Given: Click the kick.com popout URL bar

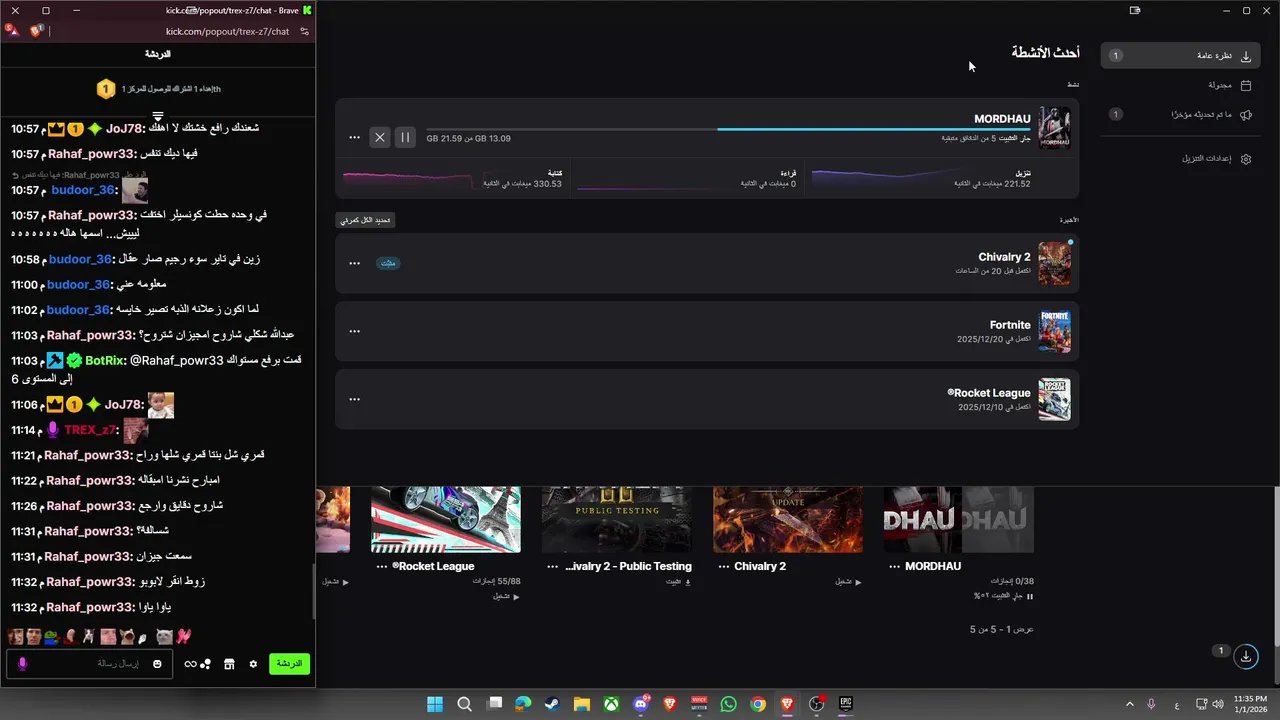Looking at the screenshot, I should (227, 31).
